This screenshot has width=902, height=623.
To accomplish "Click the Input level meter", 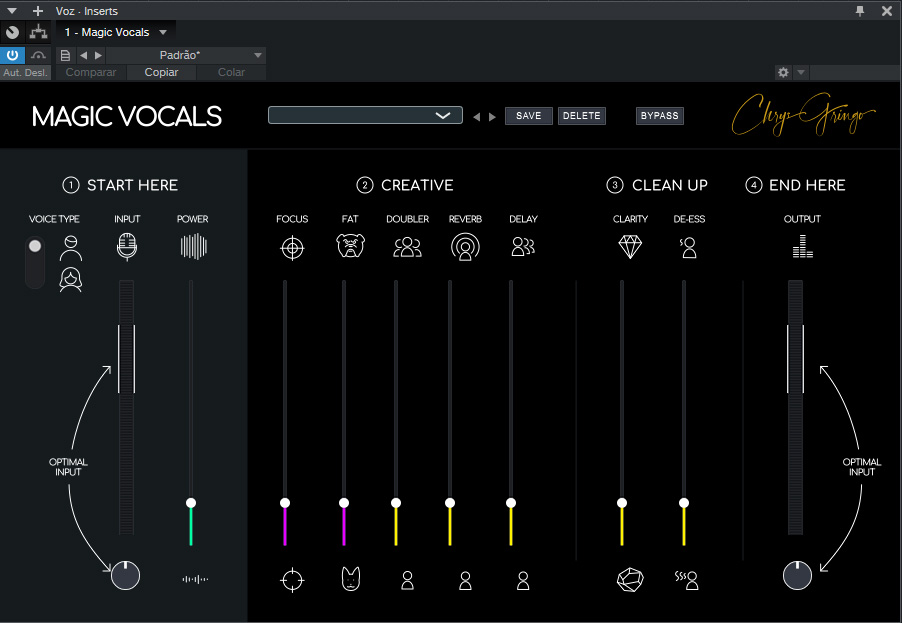I will pos(127,408).
